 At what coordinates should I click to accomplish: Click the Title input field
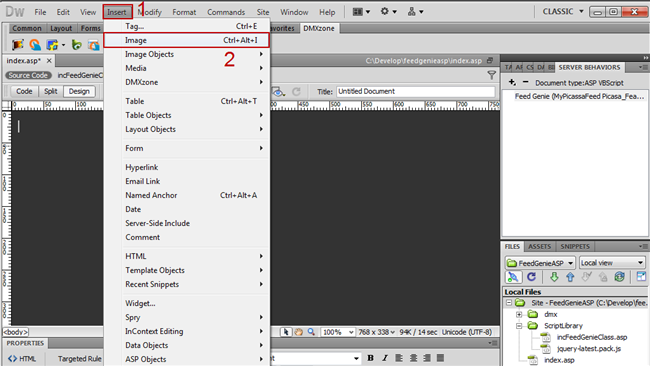point(416,91)
